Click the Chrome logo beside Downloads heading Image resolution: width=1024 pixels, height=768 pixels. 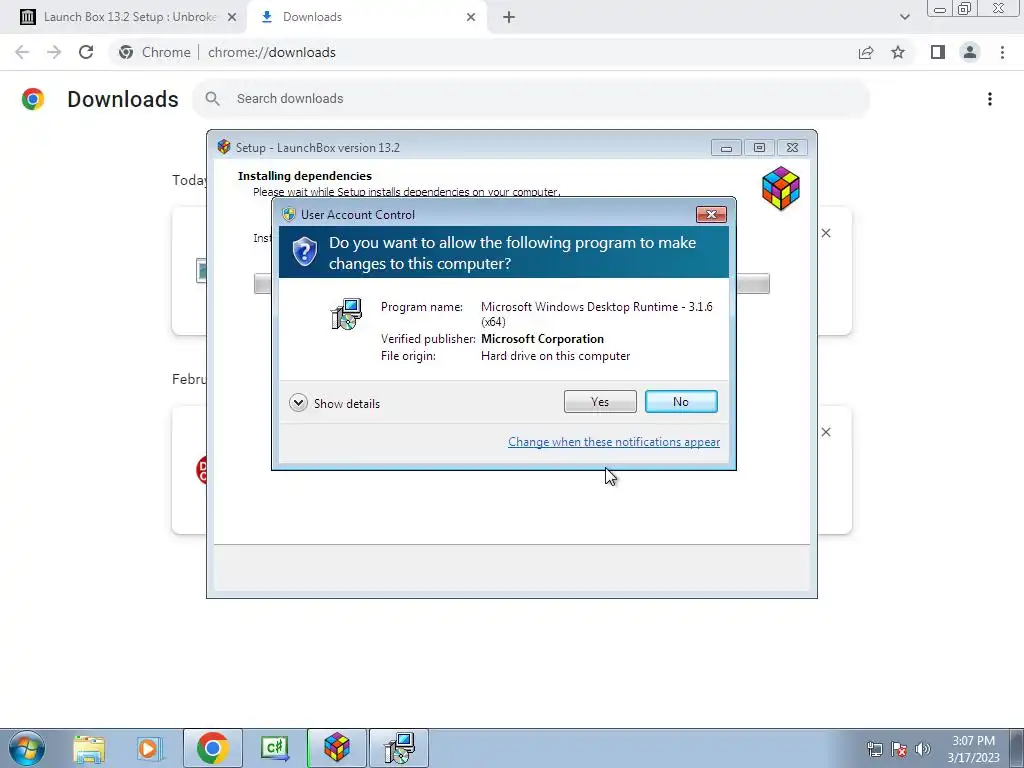[x=33, y=99]
